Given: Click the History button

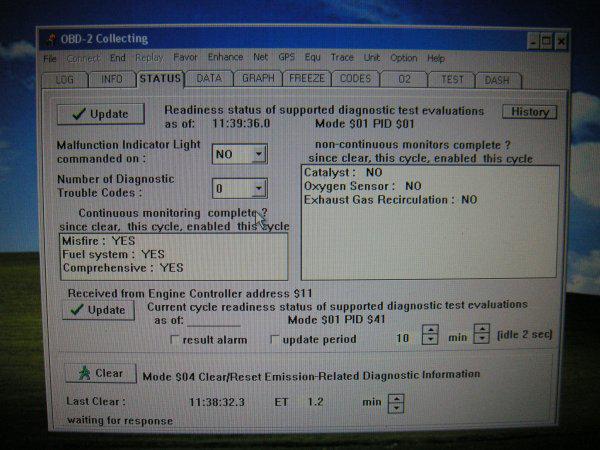Looking at the screenshot, I should point(530,112).
